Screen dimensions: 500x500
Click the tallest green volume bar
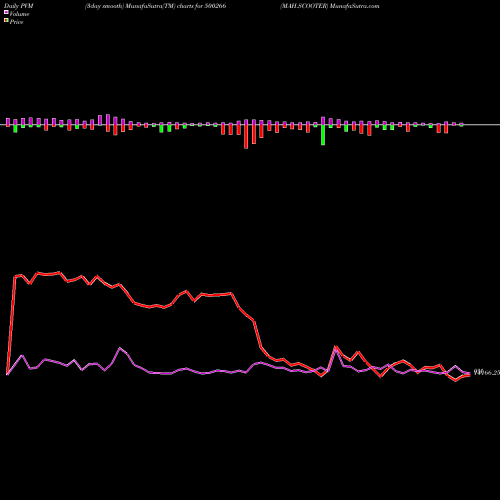(x=323, y=135)
